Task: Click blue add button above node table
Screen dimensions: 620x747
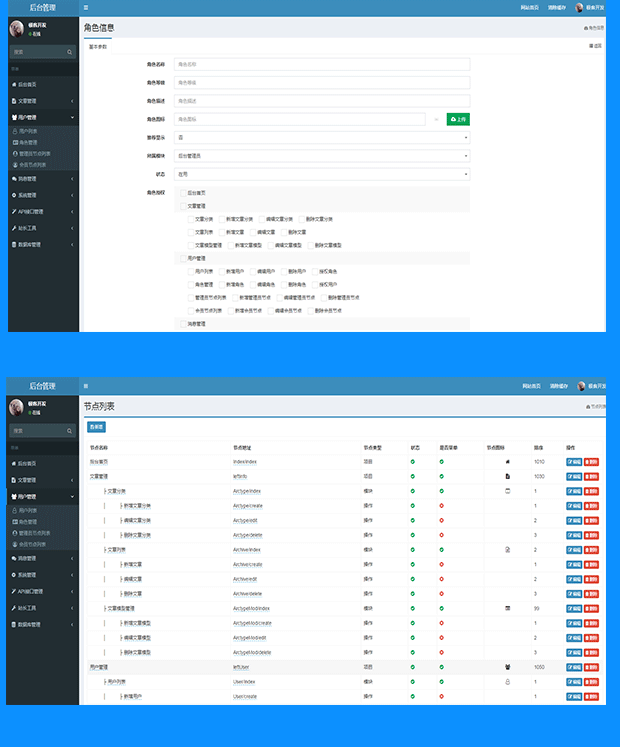Action: pos(96,427)
